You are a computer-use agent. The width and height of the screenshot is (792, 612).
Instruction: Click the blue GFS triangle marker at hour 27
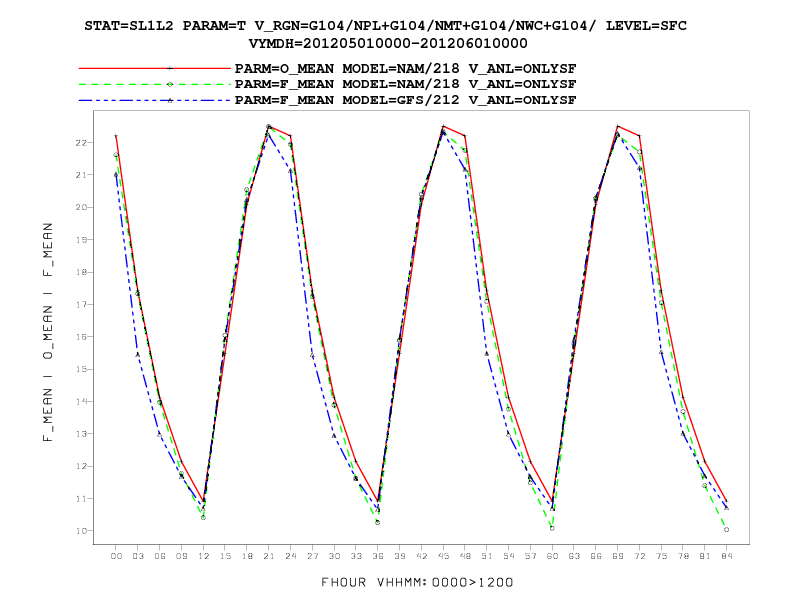point(312,355)
